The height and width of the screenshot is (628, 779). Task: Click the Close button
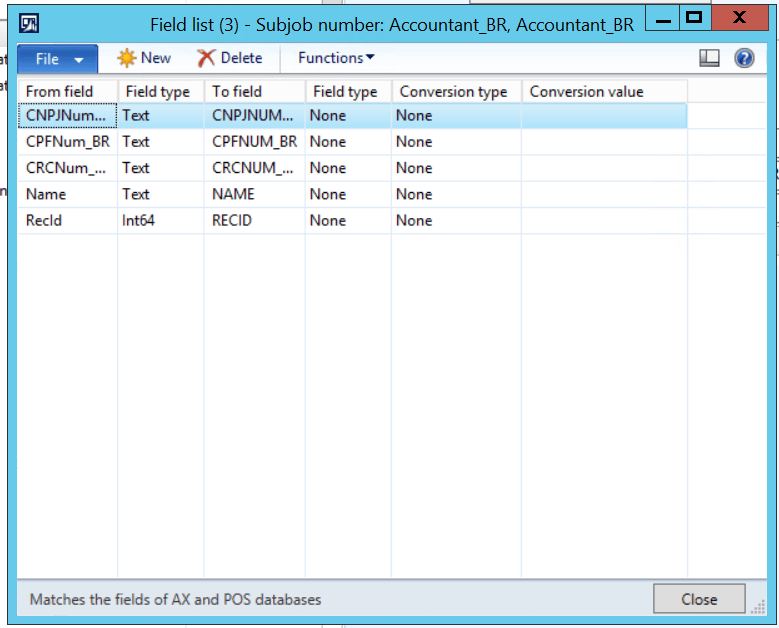(x=699, y=599)
